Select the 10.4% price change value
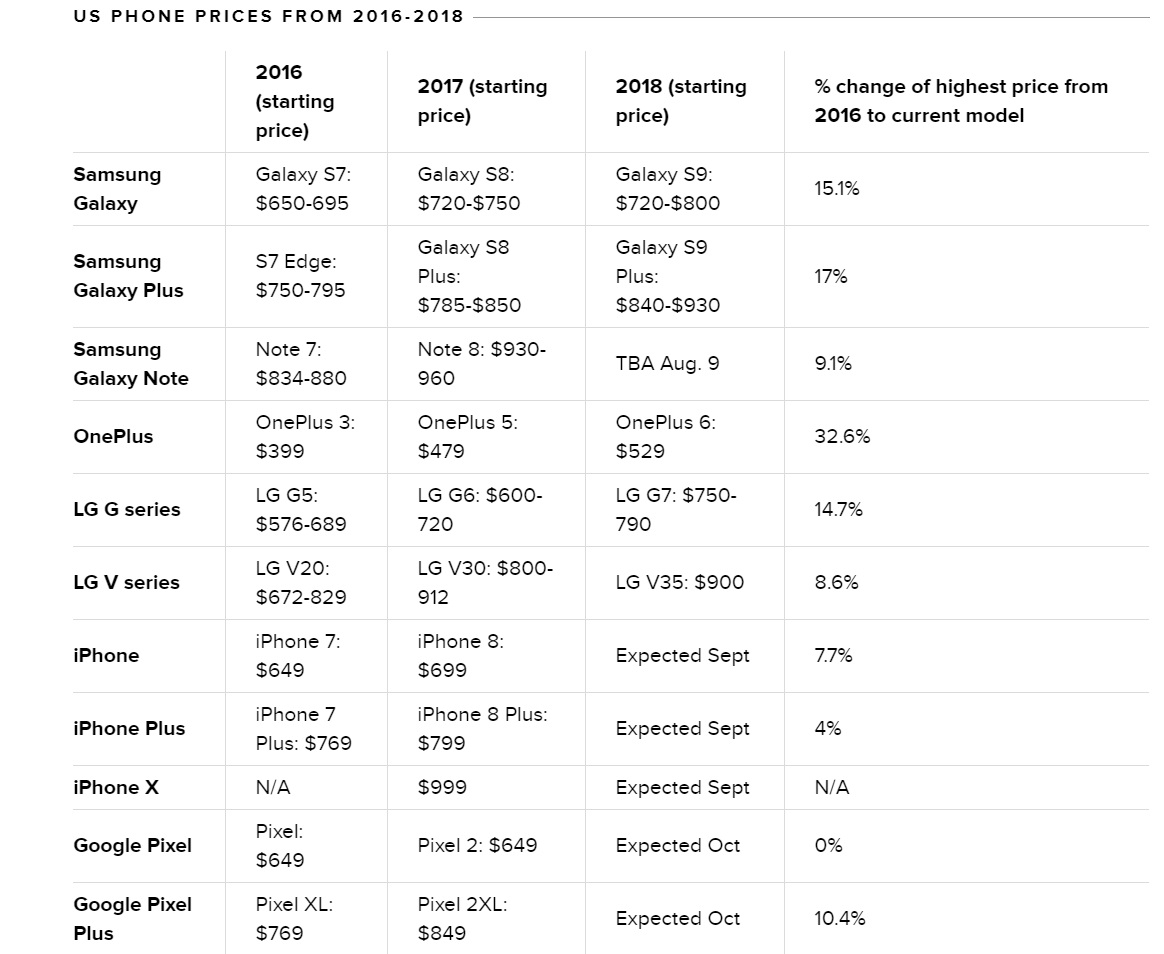 coord(840,919)
